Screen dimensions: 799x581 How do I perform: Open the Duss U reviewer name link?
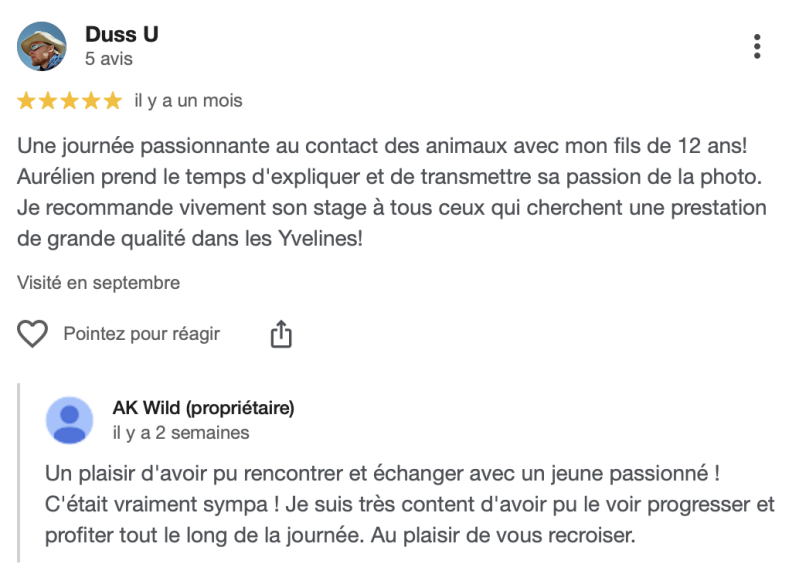pyautogui.click(x=121, y=35)
